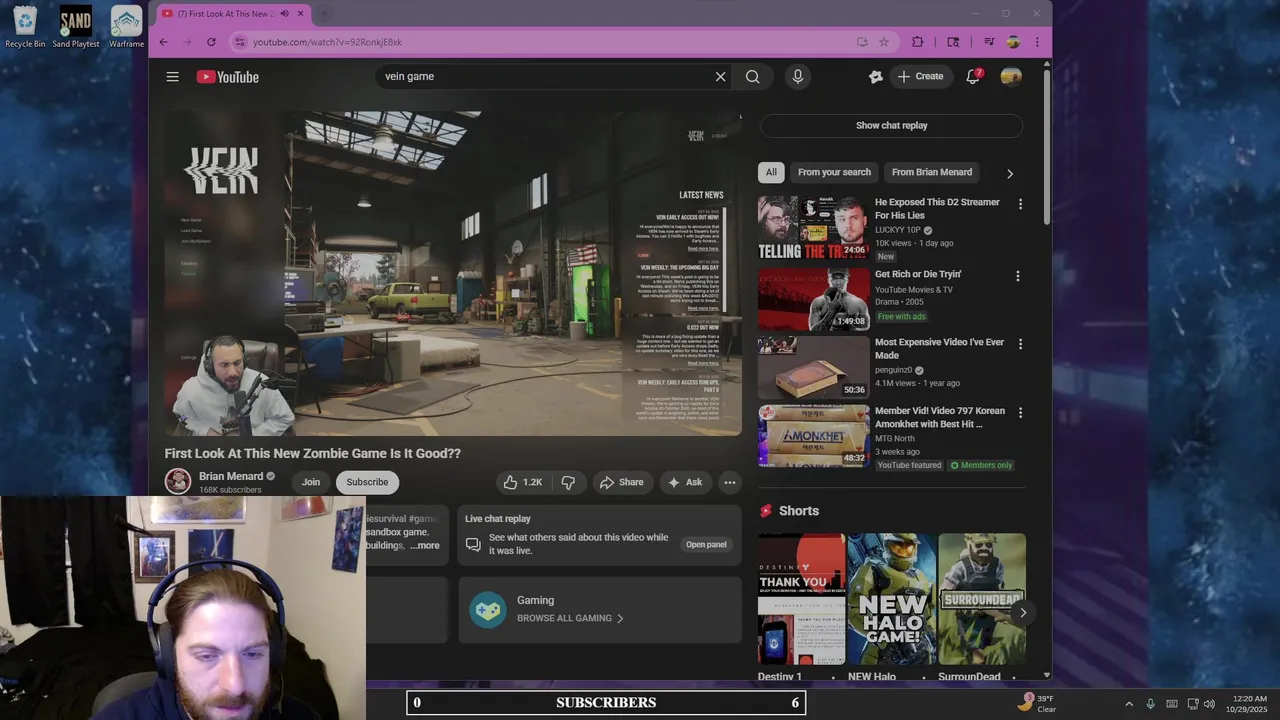Viewport: 1280px width, 720px height.
Task: Dislike the video with thumbs down
Action: point(568,482)
